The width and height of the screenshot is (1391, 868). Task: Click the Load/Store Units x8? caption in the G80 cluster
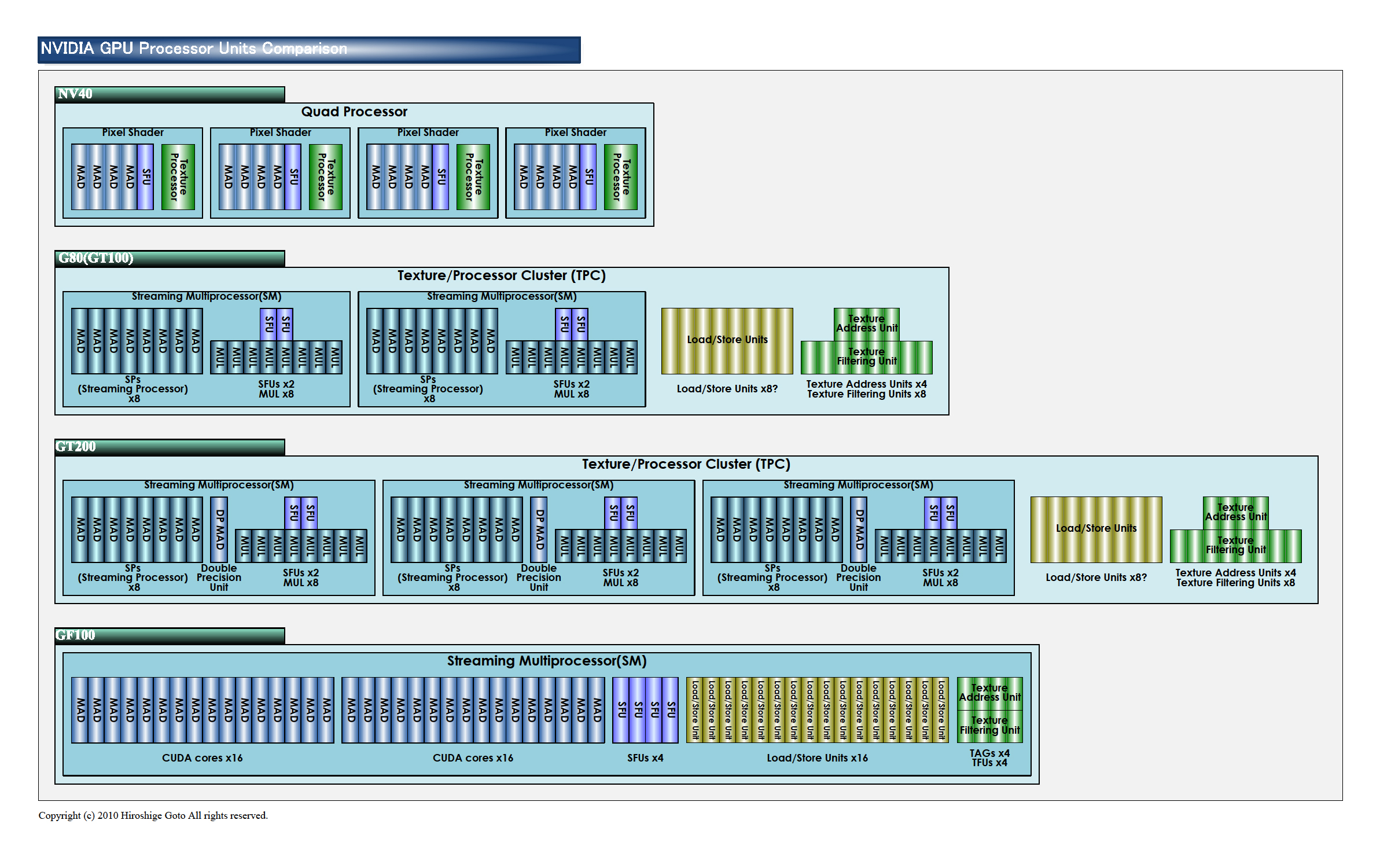(x=727, y=389)
